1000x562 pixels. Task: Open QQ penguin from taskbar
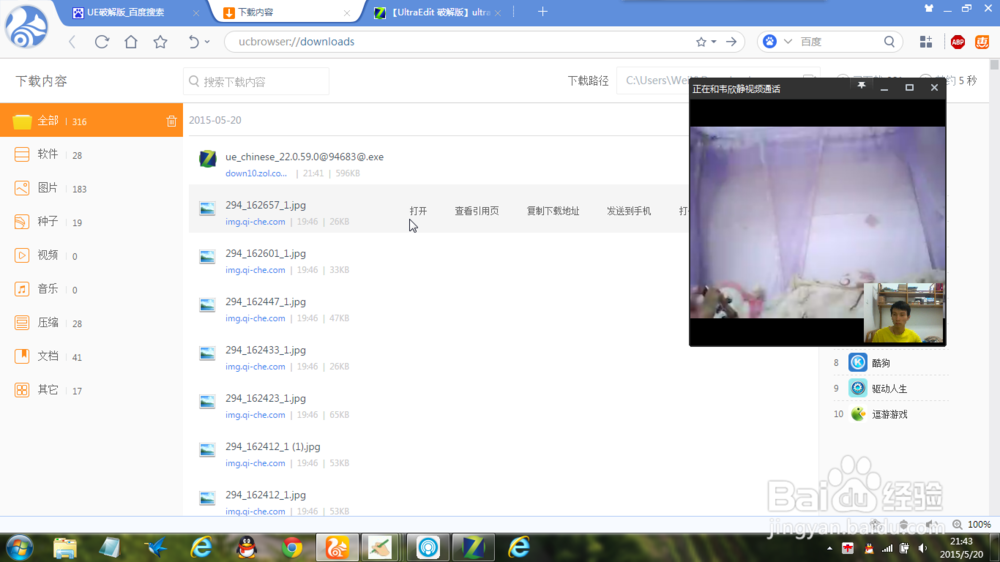[x=246, y=548]
